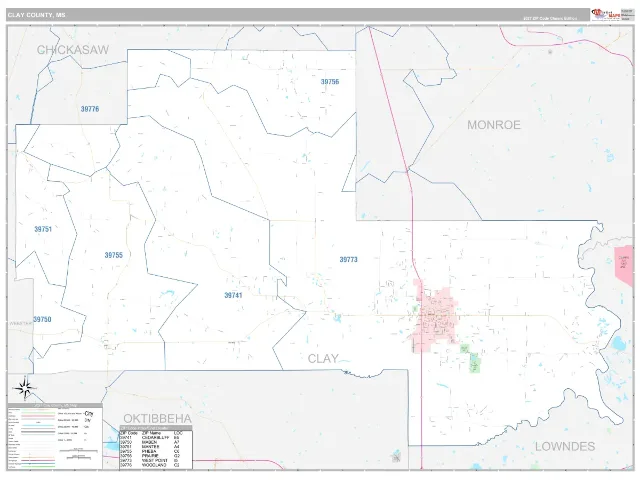The image size is (640, 480).
Task: Select ZIP code label 39756
Action: point(330,82)
